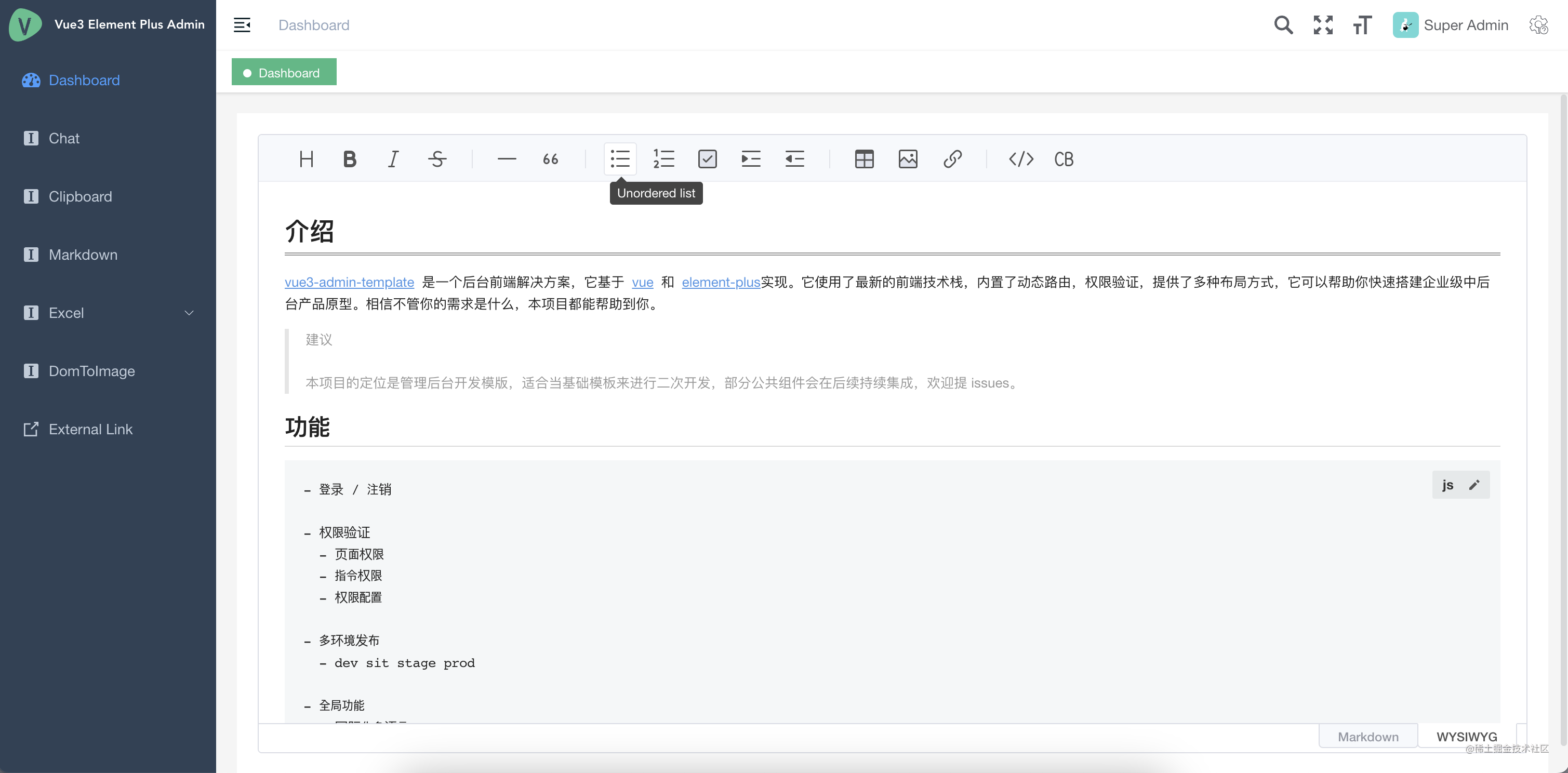1568x773 pixels.
Task: Toggle the sidebar collapse hamburger icon
Action: pos(242,25)
